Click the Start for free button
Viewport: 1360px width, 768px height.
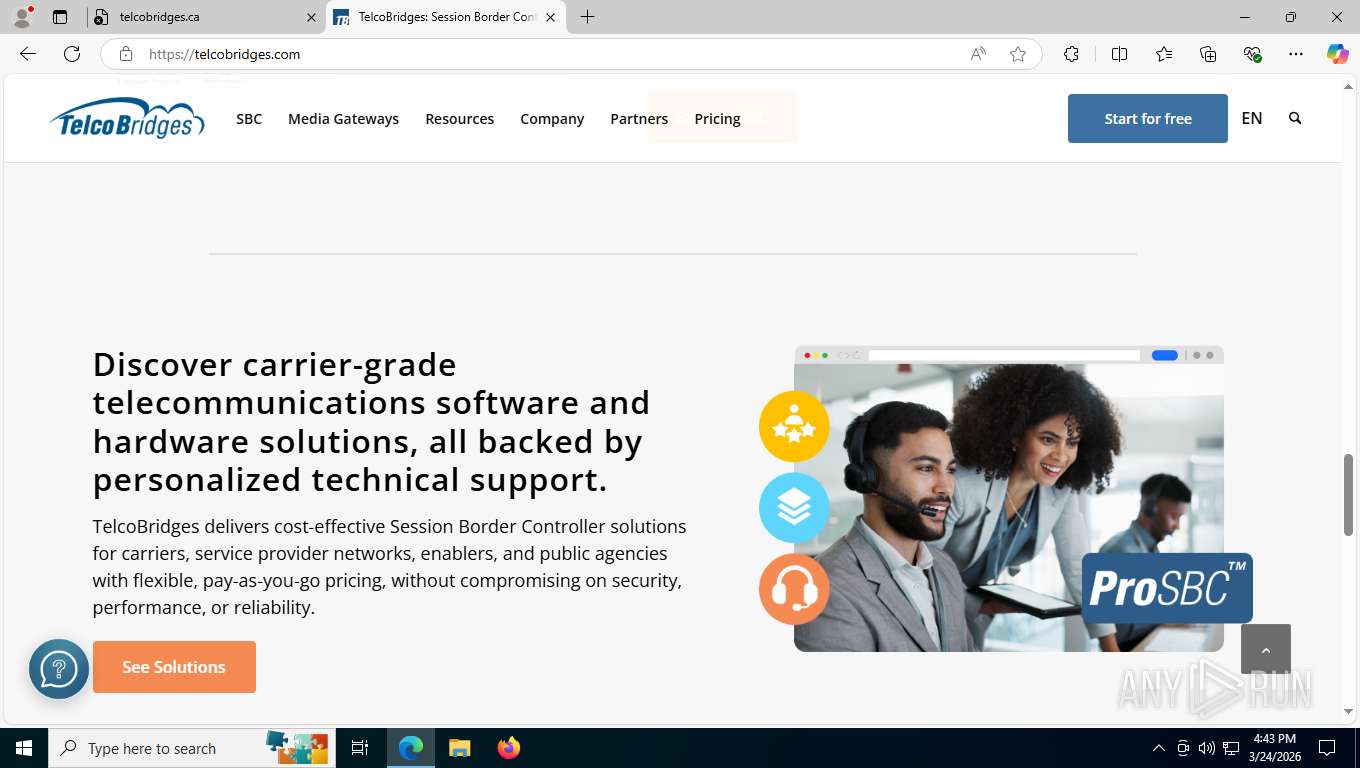(1148, 118)
